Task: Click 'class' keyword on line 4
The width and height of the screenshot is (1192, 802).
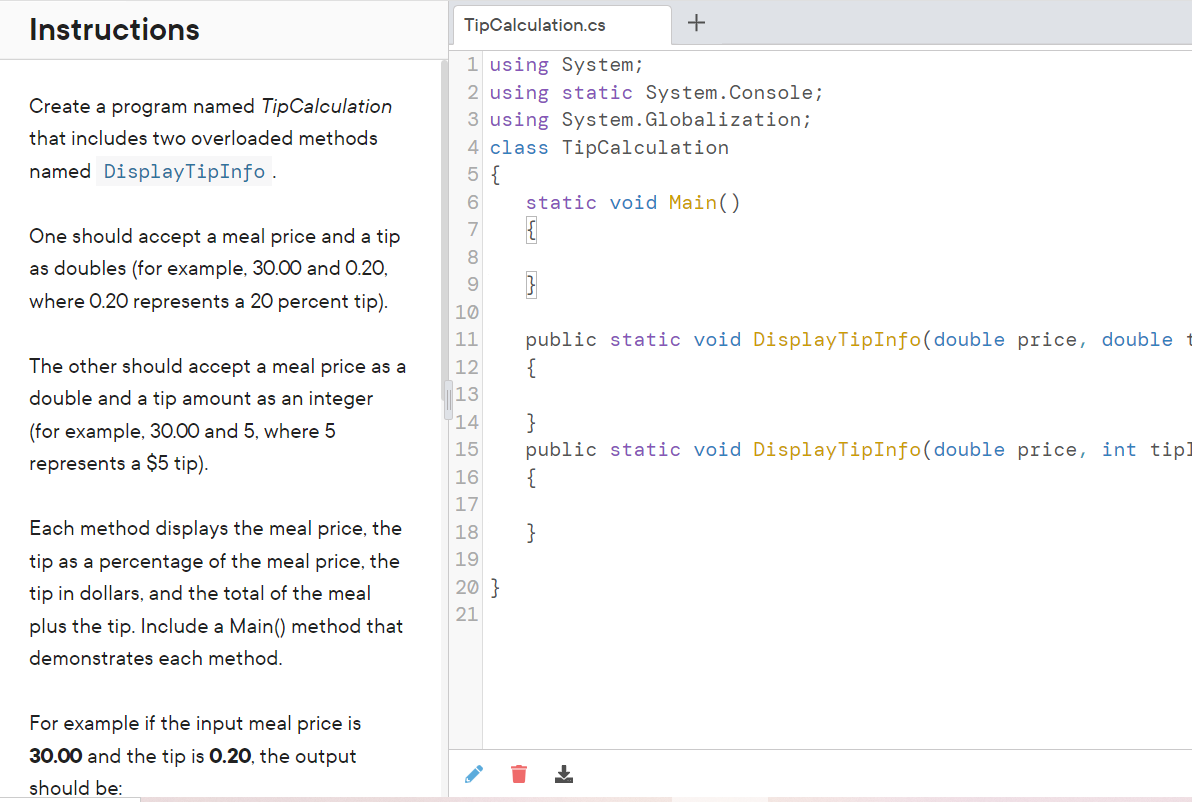Action: pyautogui.click(x=519, y=147)
